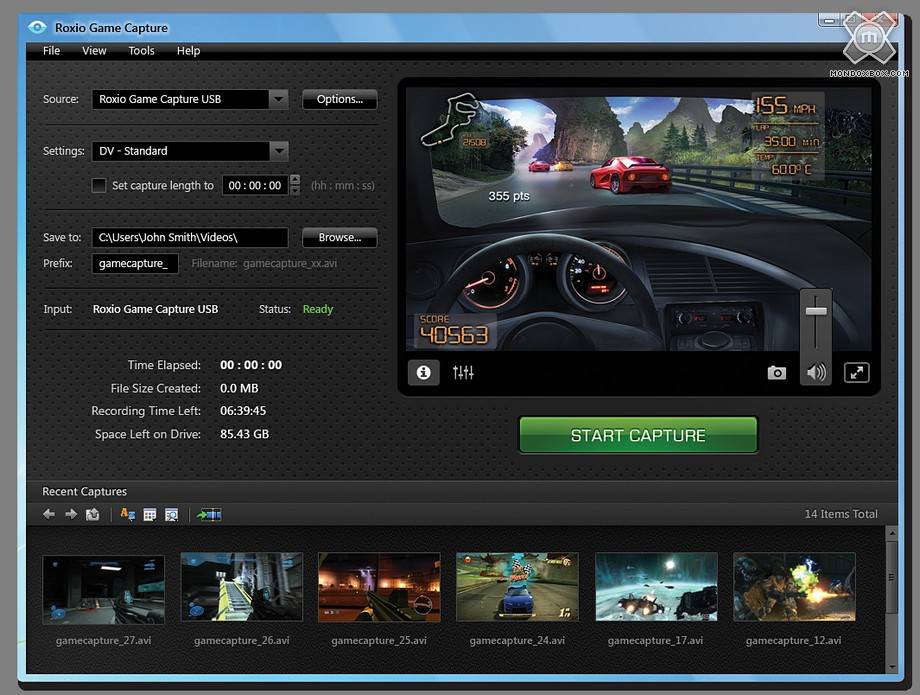Image resolution: width=920 pixels, height=695 pixels.
Task: Click the forward arrow in Recent Captures
Action: 71,514
